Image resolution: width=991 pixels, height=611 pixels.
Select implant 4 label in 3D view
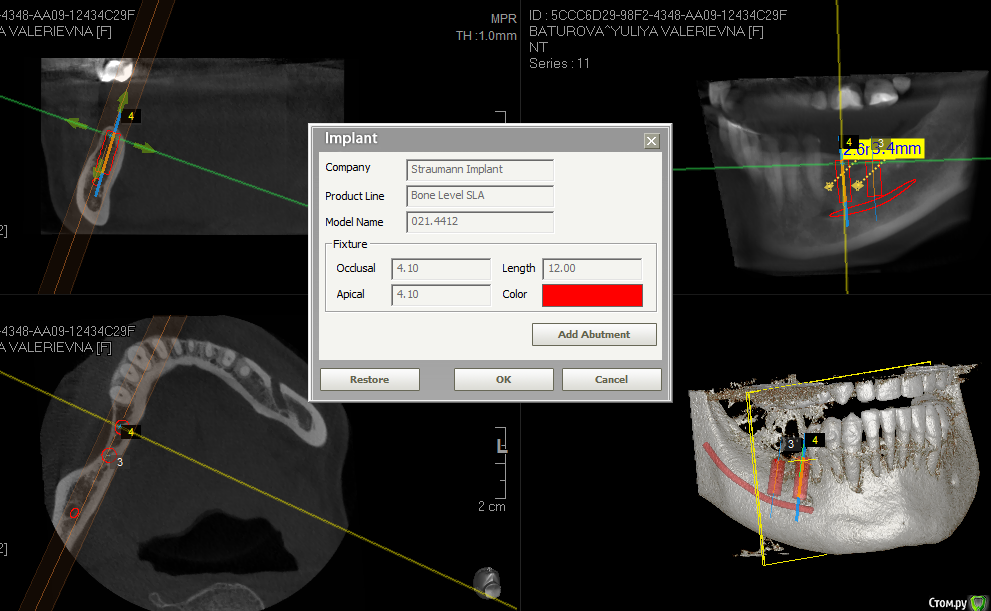tap(815, 440)
